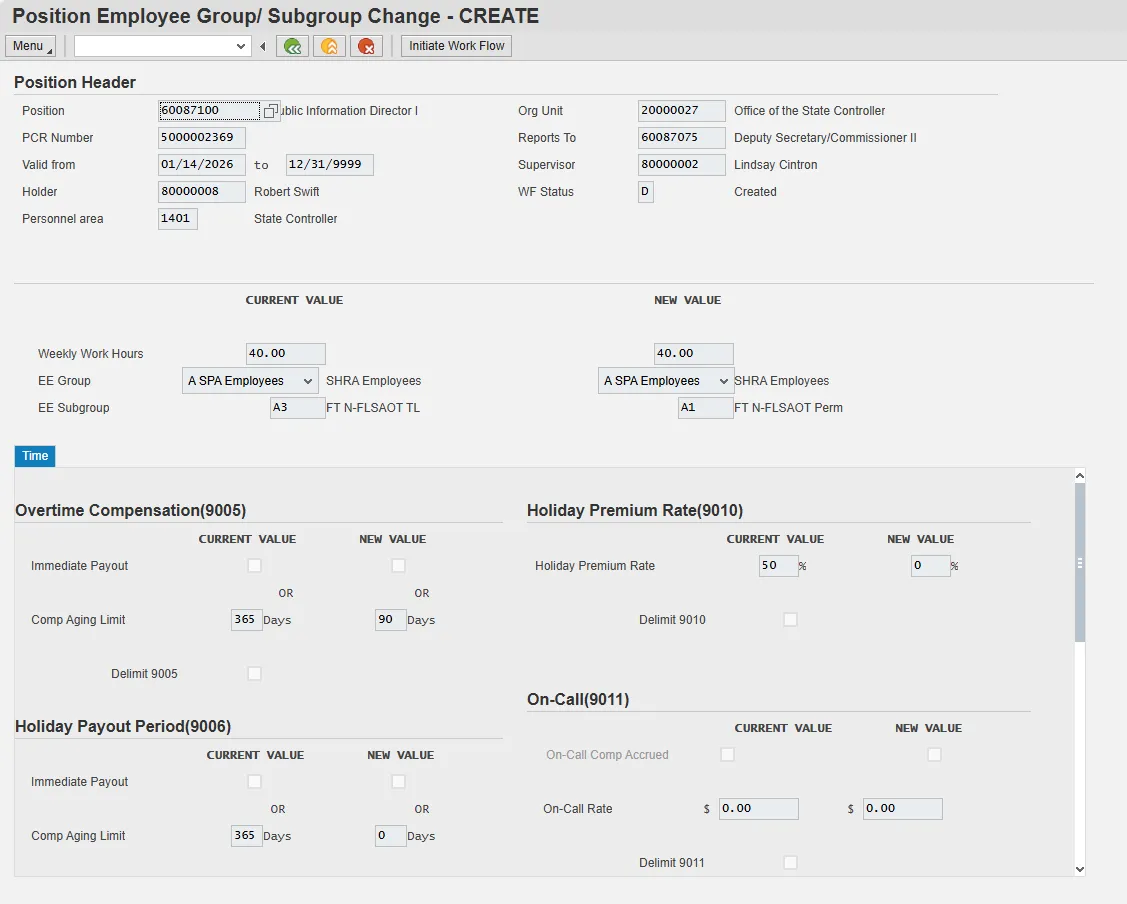Click new value Comp Aging Limit field showing 90
Image resolution: width=1127 pixels, height=904 pixels.
point(390,620)
